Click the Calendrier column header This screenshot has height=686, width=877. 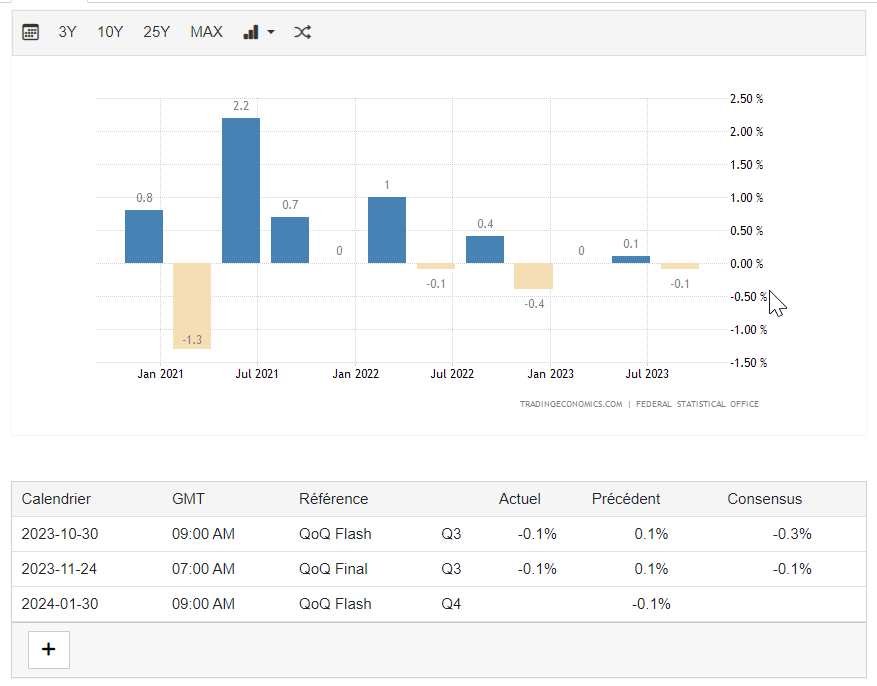(56, 499)
